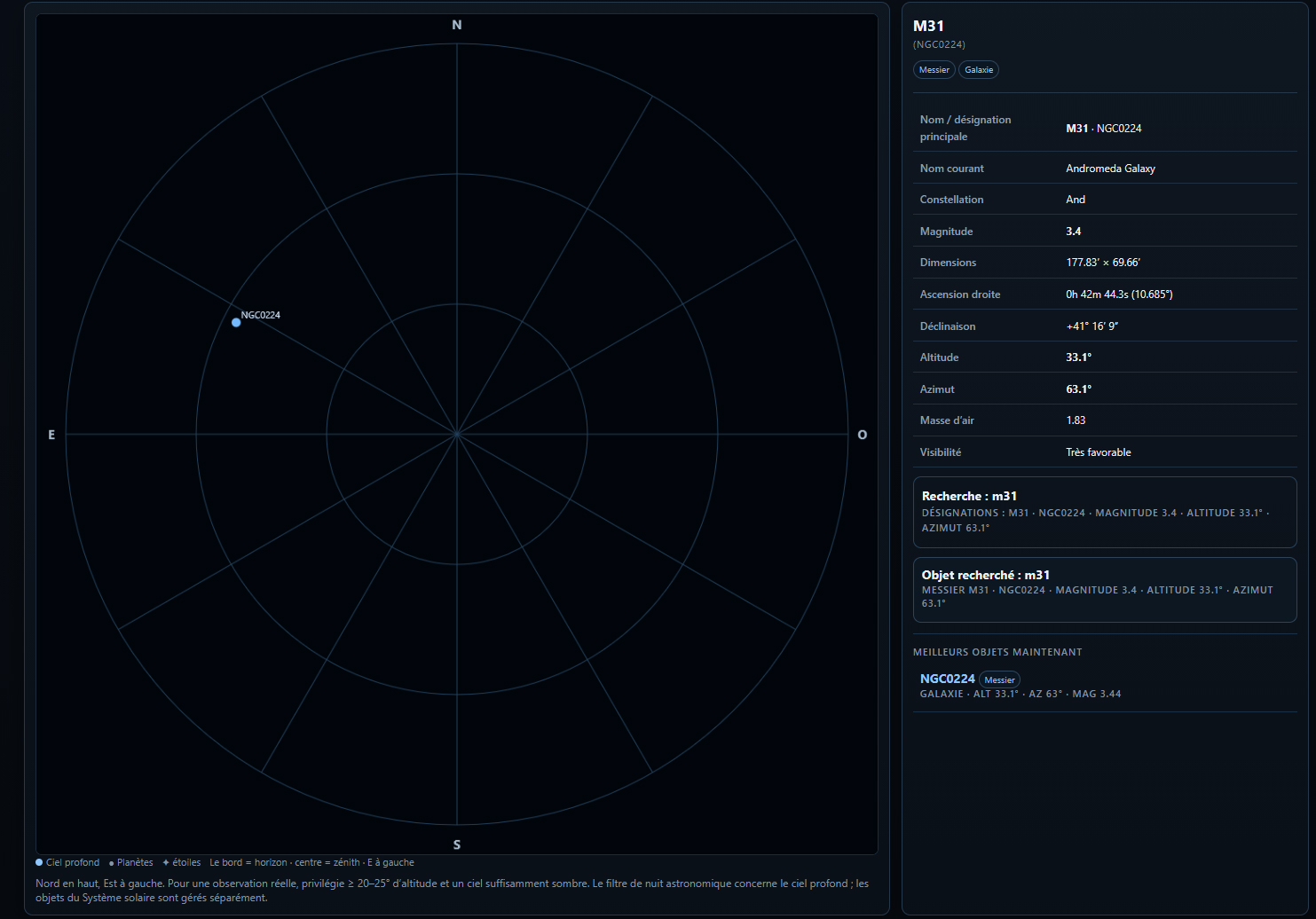
Task: Click the Masse d'air row label
Action: (947, 420)
